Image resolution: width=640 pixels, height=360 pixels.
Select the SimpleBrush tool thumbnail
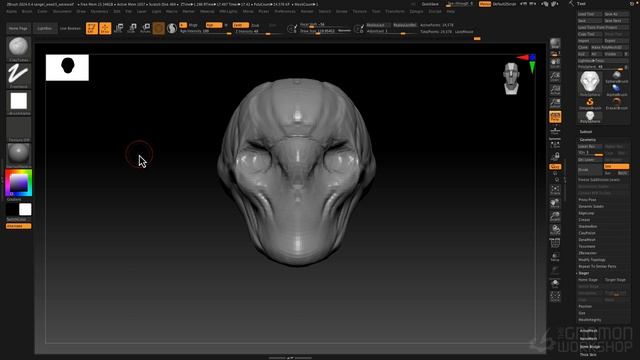point(590,103)
